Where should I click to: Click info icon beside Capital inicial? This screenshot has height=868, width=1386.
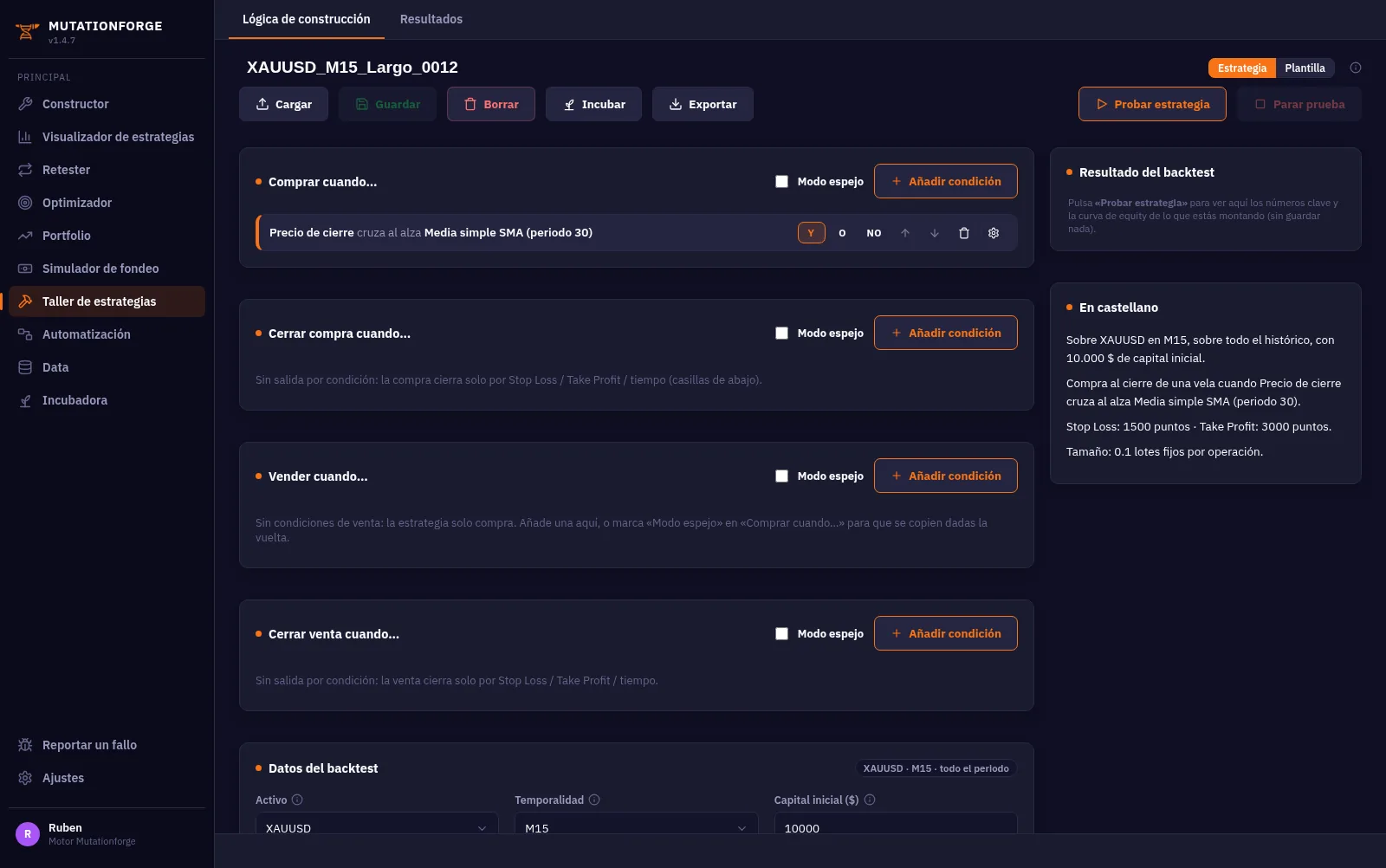point(870,800)
